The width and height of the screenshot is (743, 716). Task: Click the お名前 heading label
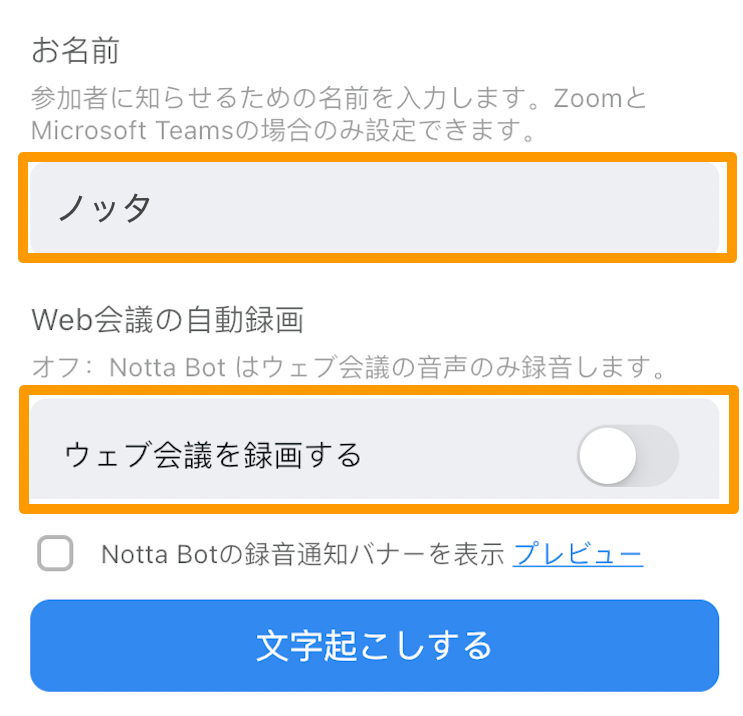coord(75,50)
